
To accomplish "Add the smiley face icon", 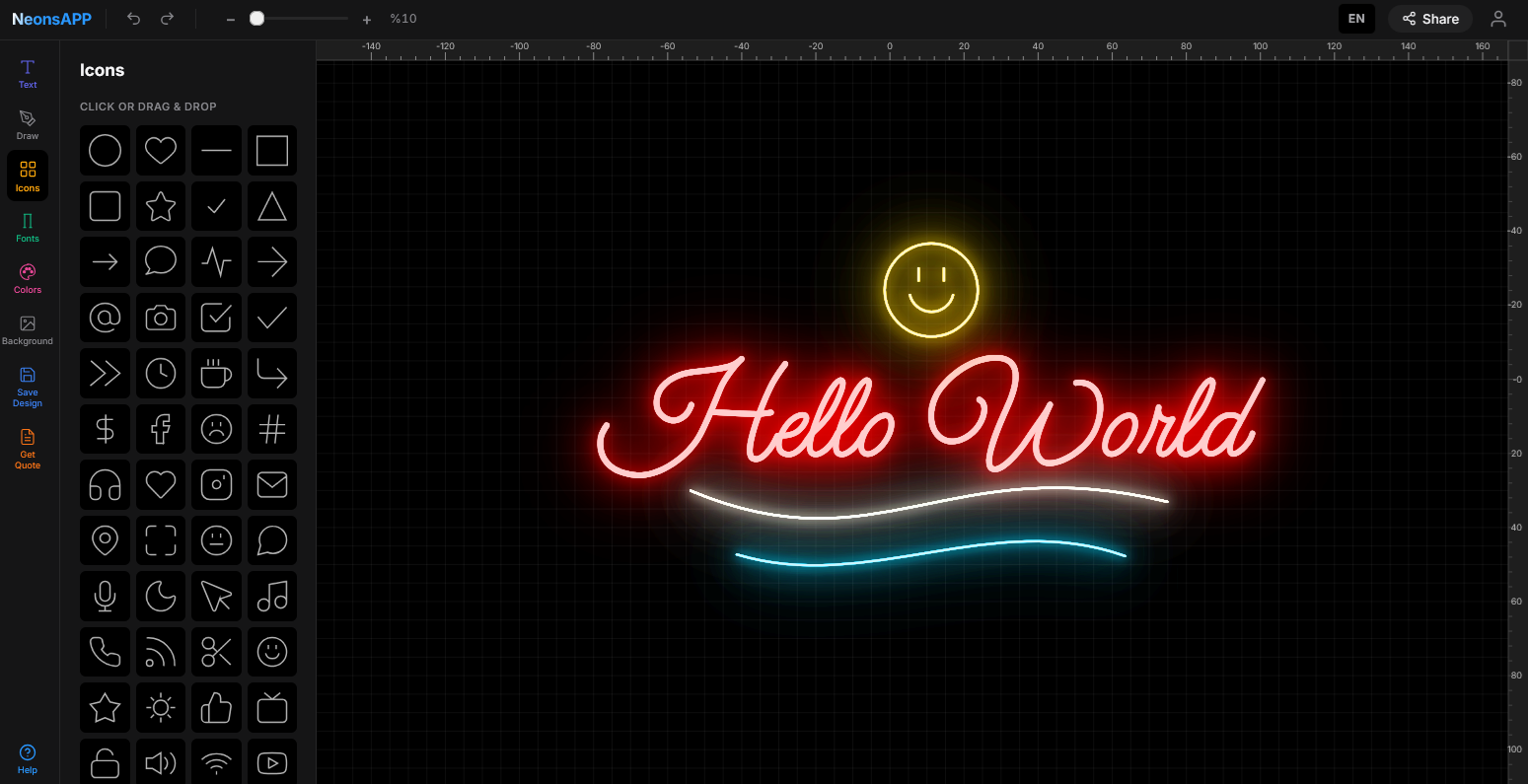I will 272,652.
